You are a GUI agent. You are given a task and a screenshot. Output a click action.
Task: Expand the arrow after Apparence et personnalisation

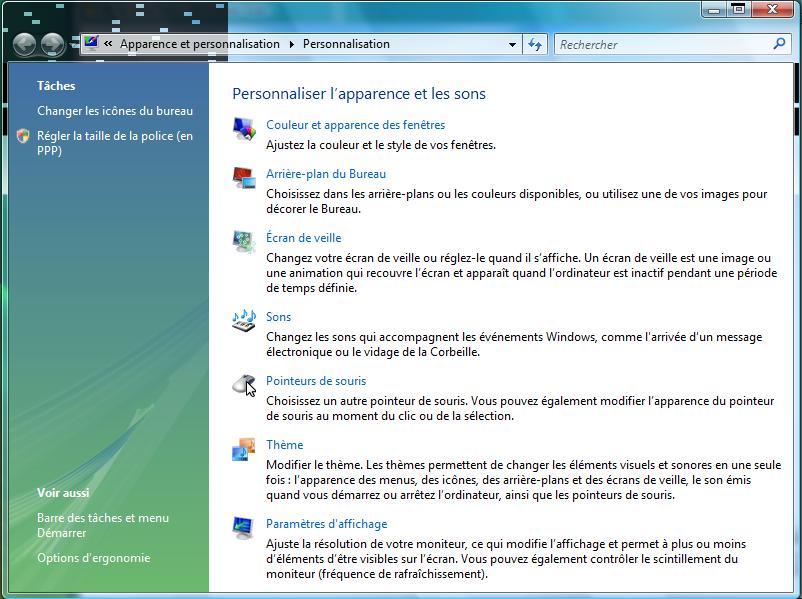pyautogui.click(x=292, y=45)
